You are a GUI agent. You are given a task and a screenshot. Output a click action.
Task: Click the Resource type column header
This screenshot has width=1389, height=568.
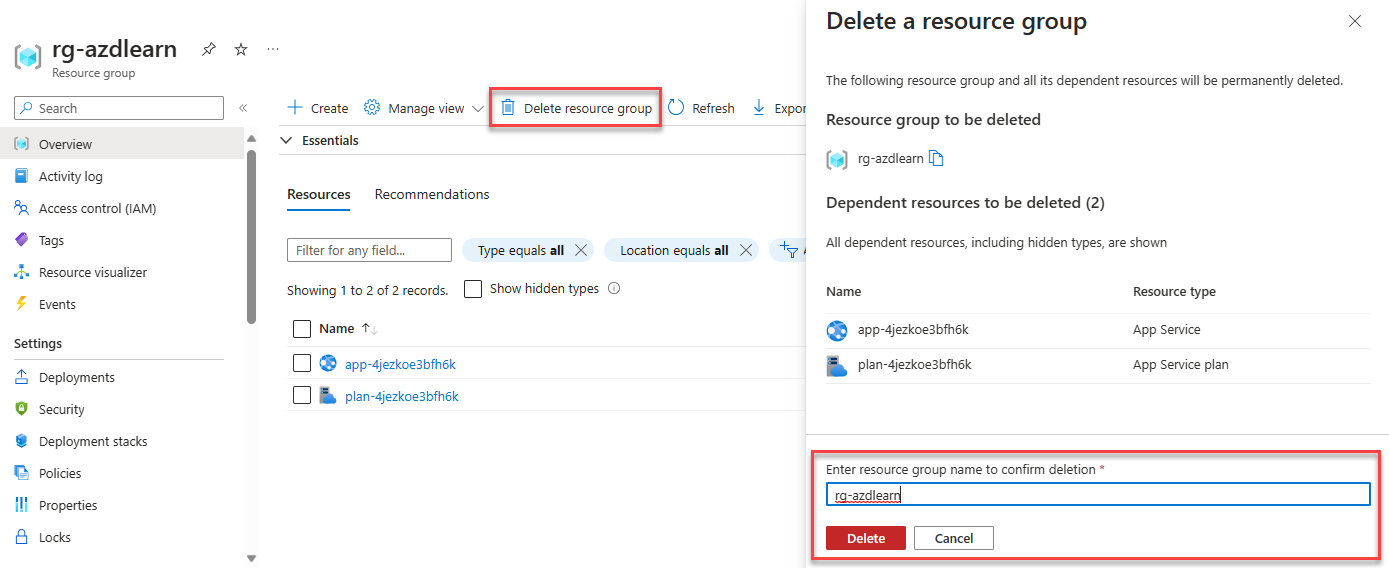click(1174, 291)
